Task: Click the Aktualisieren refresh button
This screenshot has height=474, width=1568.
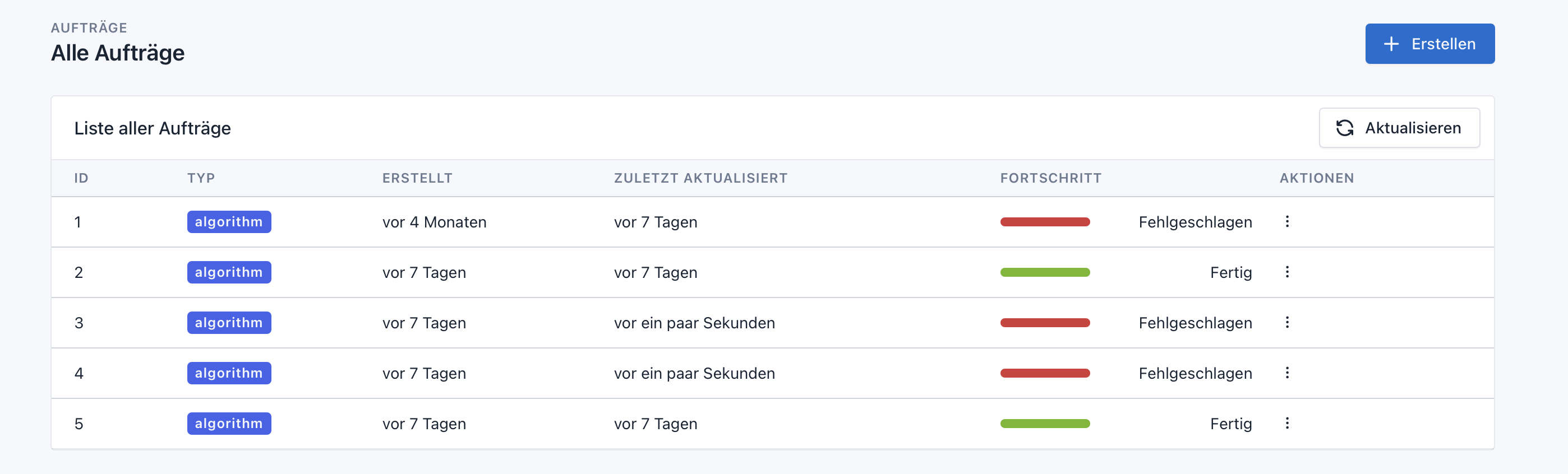Action: coord(1399,128)
